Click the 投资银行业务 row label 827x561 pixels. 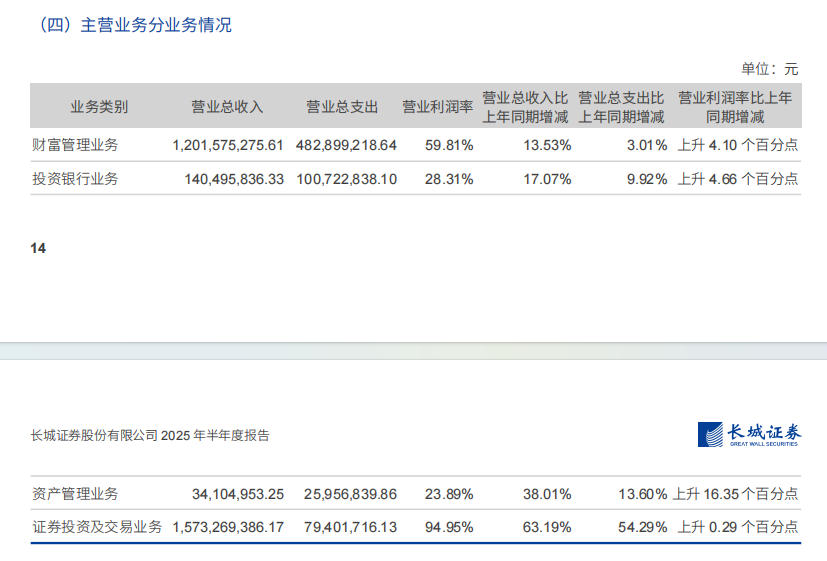pyautogui.click(x=75, y=179)
